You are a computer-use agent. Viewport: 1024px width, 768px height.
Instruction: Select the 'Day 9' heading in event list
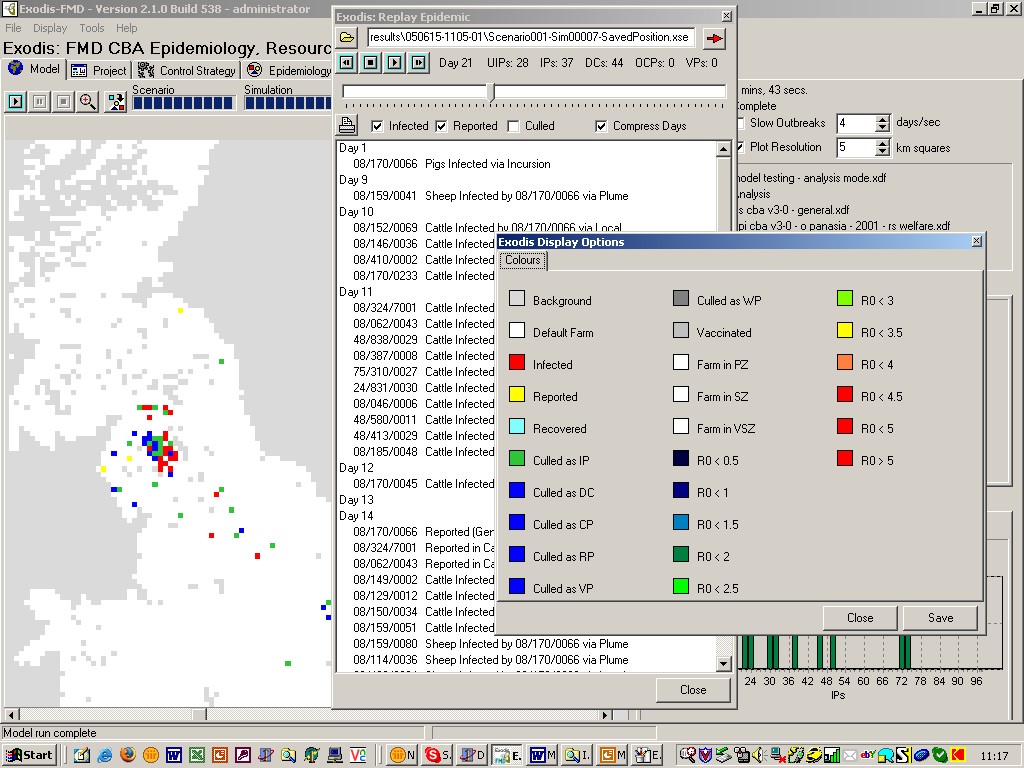(x=353, y=180)
